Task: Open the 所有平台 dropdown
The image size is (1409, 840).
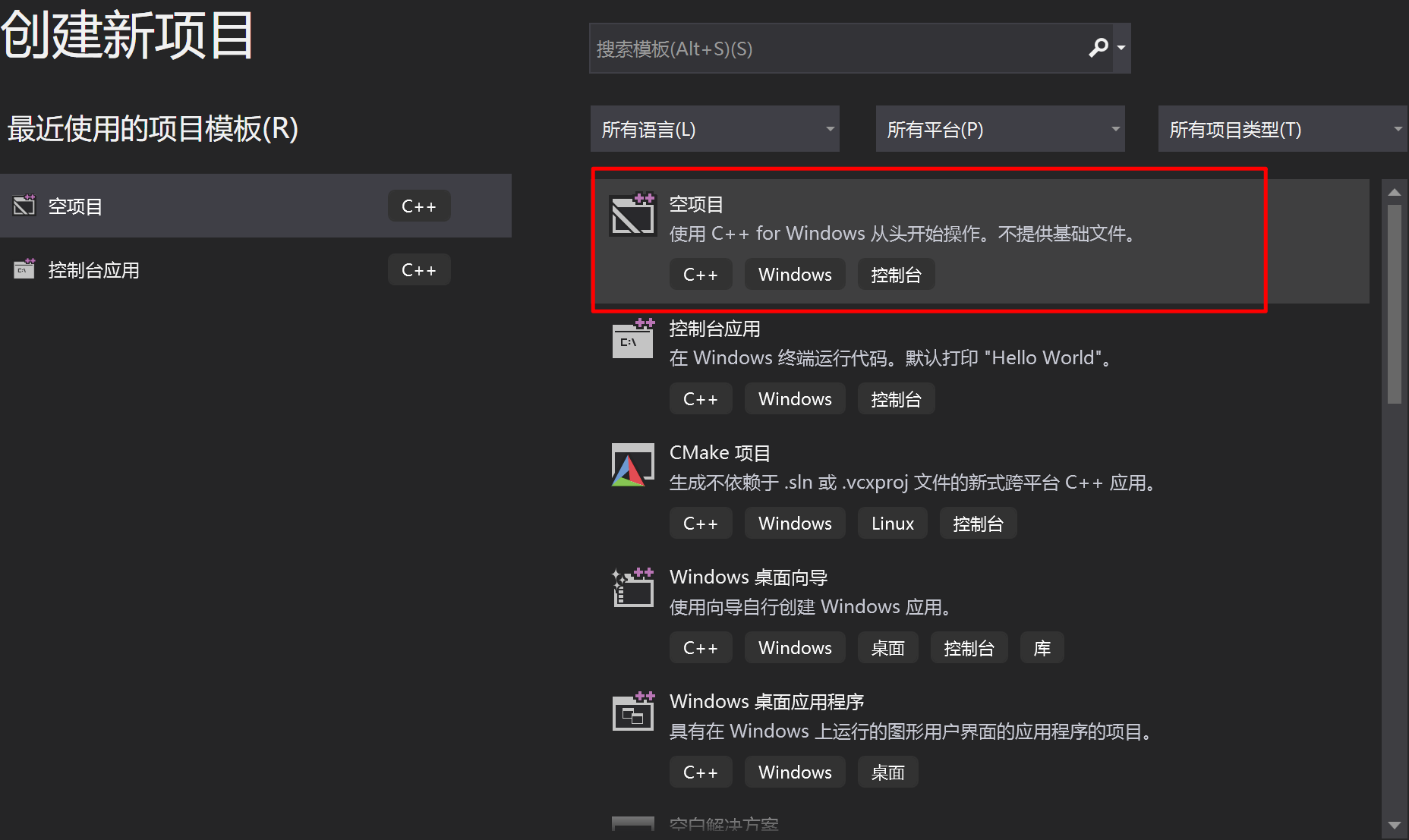Action: click(1000, 128)
